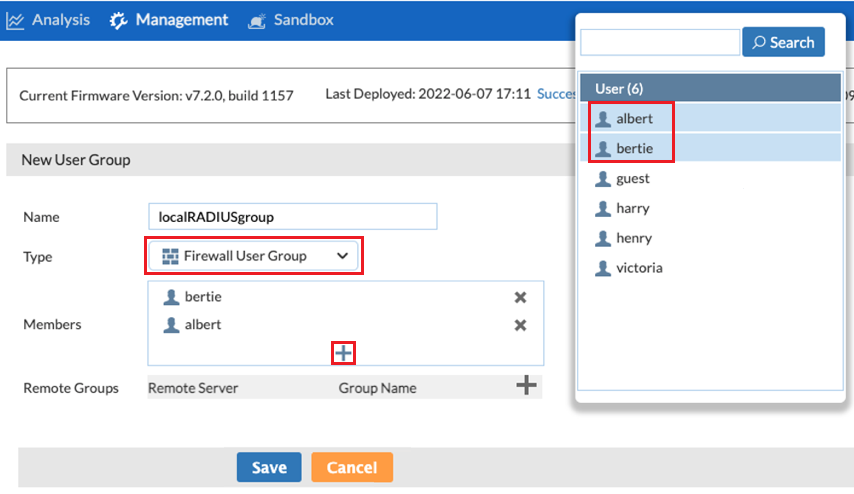Viewport: 854px width, 494px height.
Task: Click the Management gear icon
Action: click(119, 20)
